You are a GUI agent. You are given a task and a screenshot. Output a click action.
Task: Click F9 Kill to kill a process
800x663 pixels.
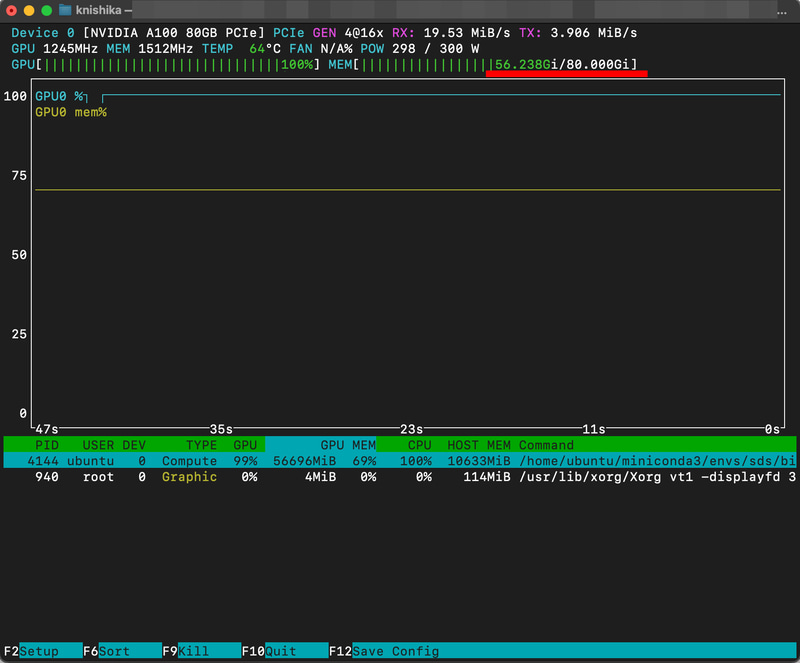196,650
